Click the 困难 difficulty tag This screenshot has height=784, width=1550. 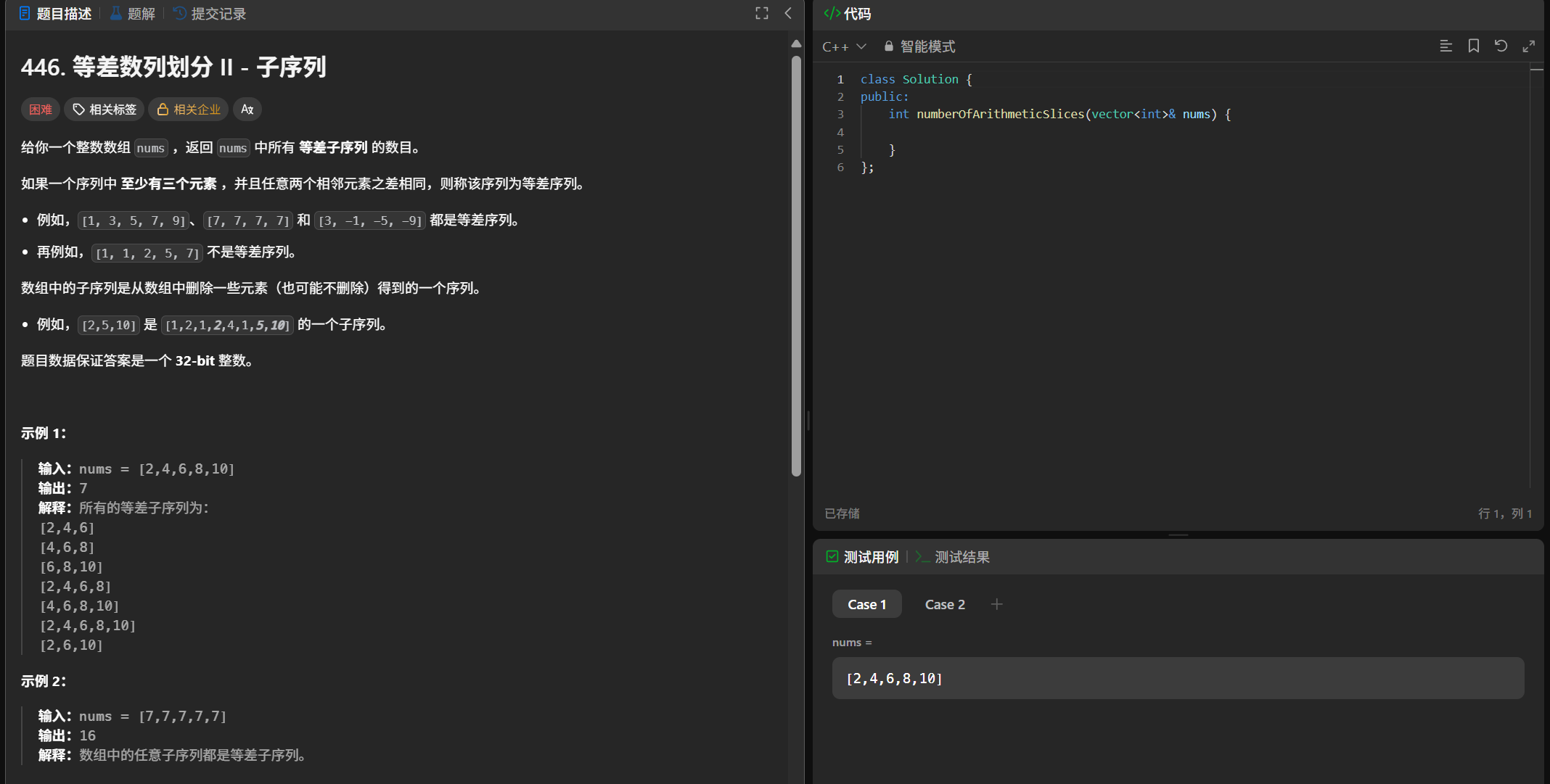click(x=41, y=110)
